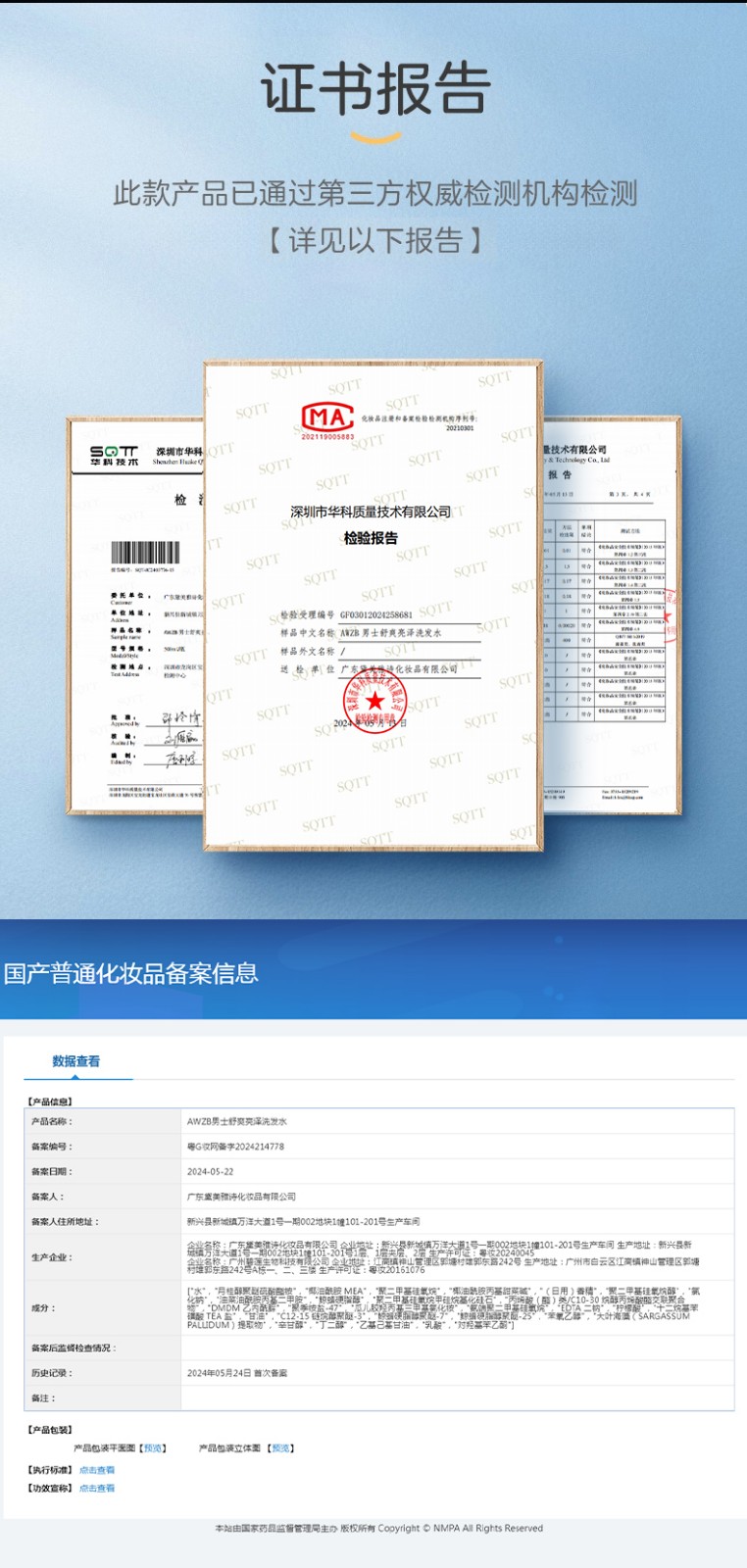
Task: Open the right test results table page
Action: point(608,617)
